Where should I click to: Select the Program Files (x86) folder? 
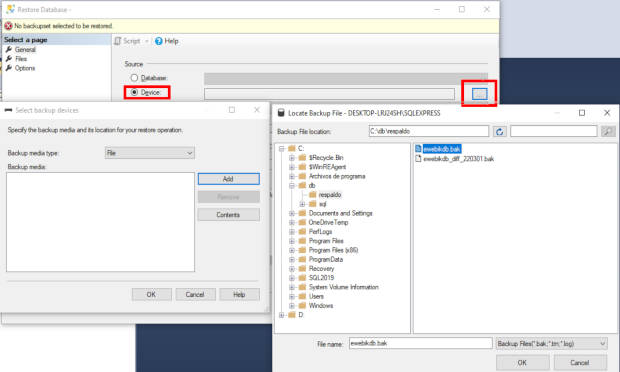pyautogui.click(x=333, y=250)
